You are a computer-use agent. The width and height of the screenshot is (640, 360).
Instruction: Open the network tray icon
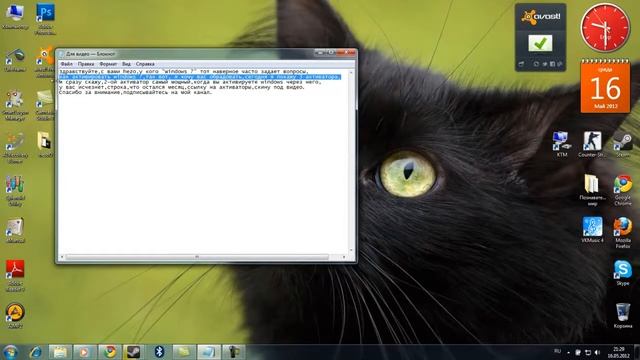coord(588,352)
